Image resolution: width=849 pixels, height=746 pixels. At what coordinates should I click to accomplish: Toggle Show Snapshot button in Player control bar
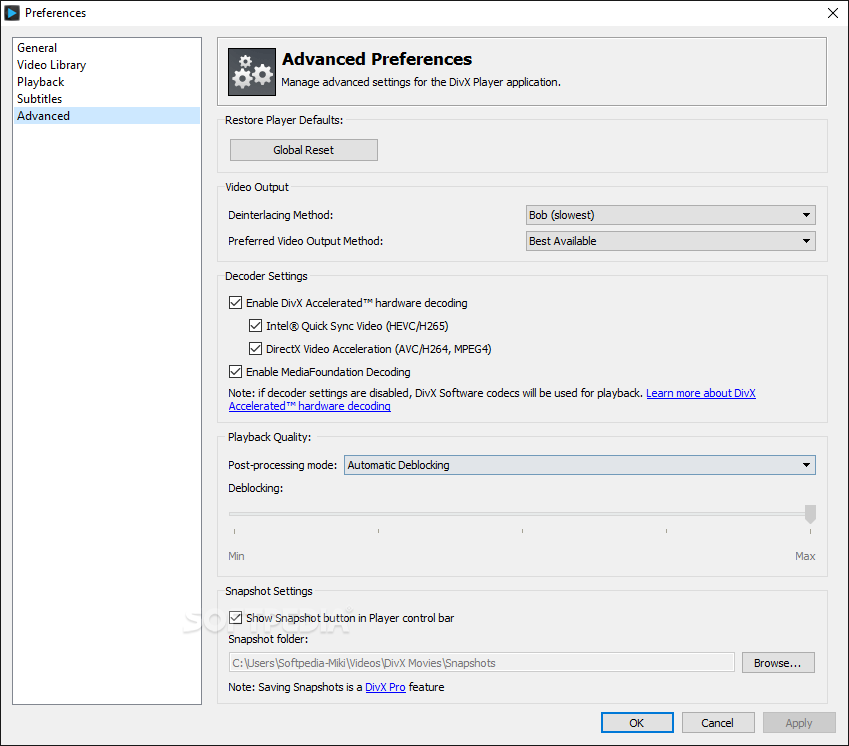(x=235, y=618)
